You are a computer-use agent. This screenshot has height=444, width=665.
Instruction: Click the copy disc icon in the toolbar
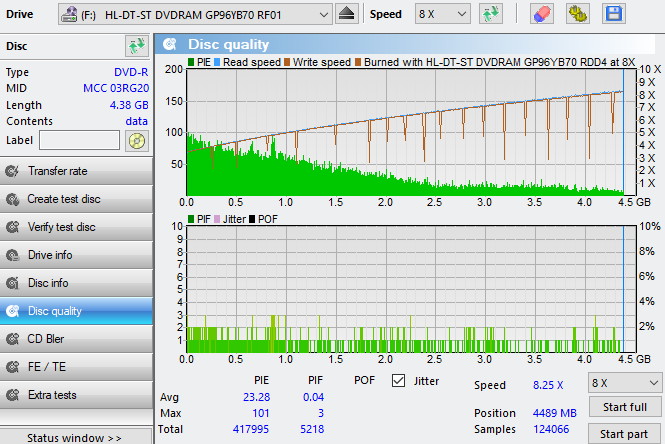point(577,14)
